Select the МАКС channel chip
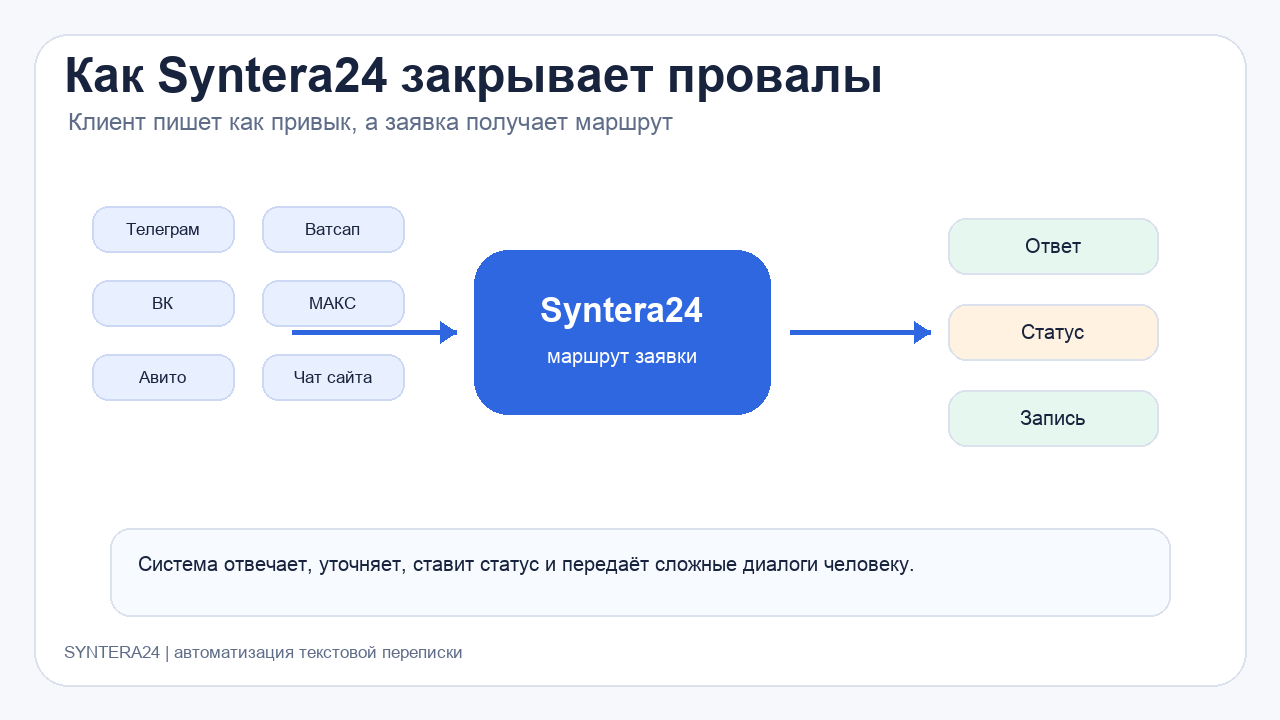Image resolution: width=1280 pixels, height=720 pixels. coord(333,303)
